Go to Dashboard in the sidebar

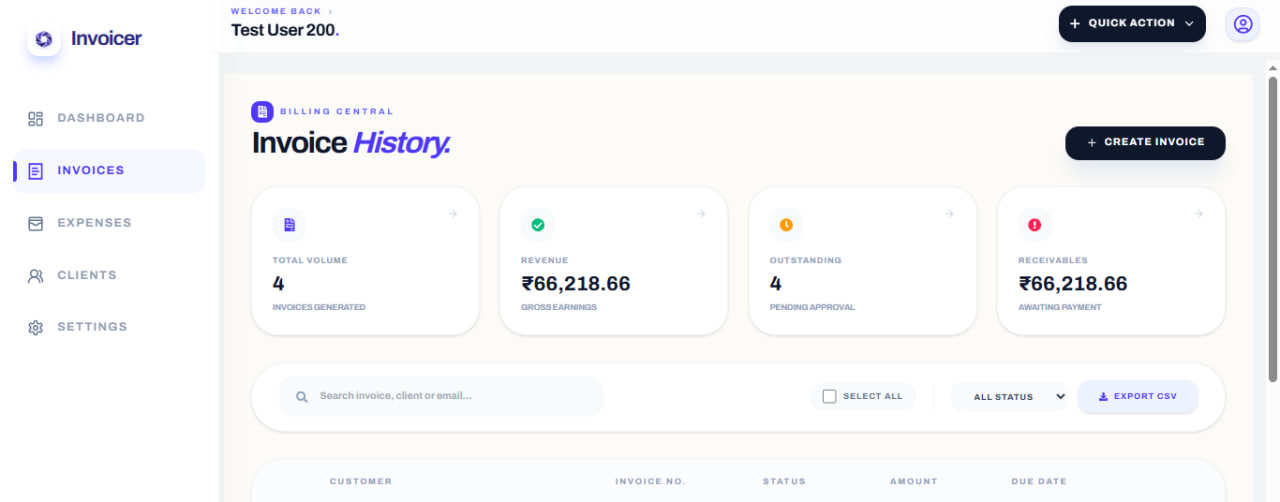click(100, 118)
